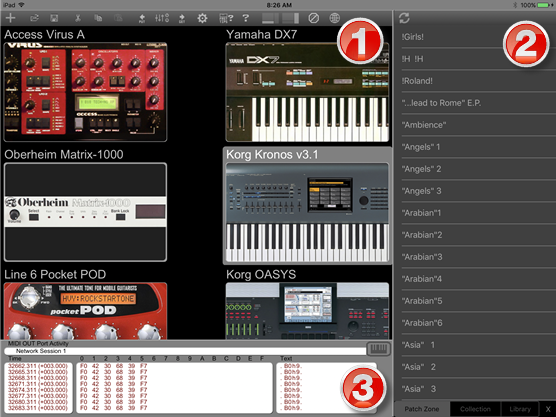Viewport: 556px width, 417px height.
Task: Toggle the right side panel layout icon
Action: point(291,18)
